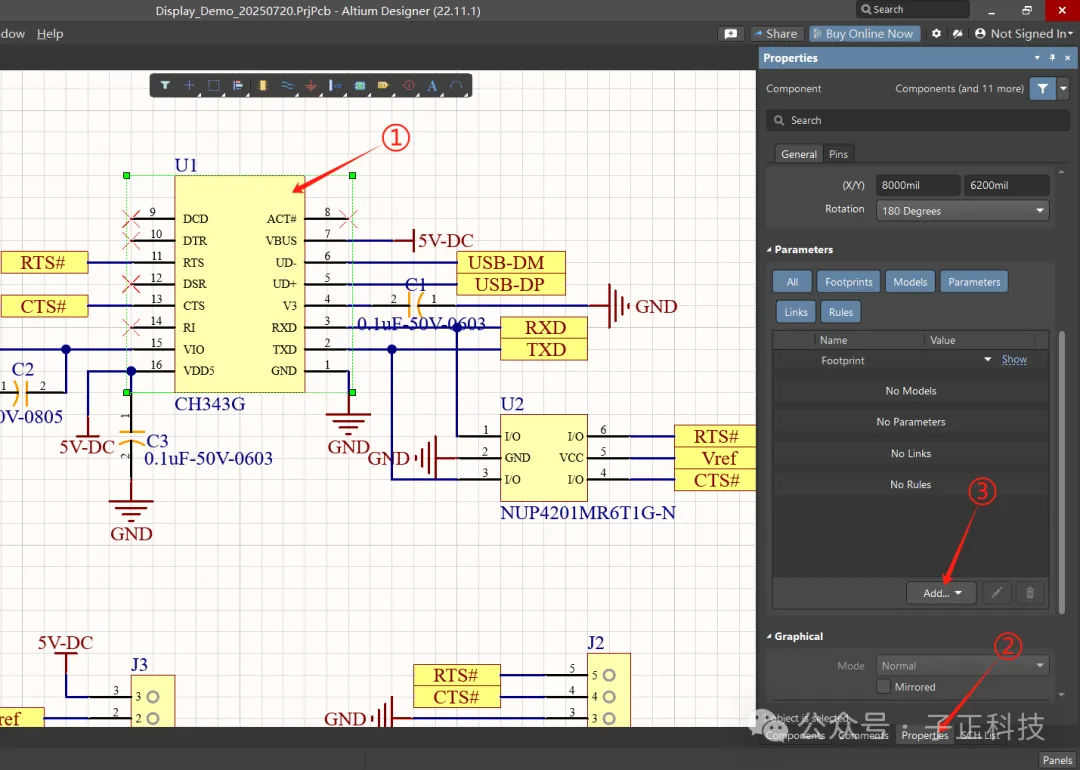The image size is (1080, 770).
Task: Toggle the Rules filter button
Action: (x=841, y=312)
